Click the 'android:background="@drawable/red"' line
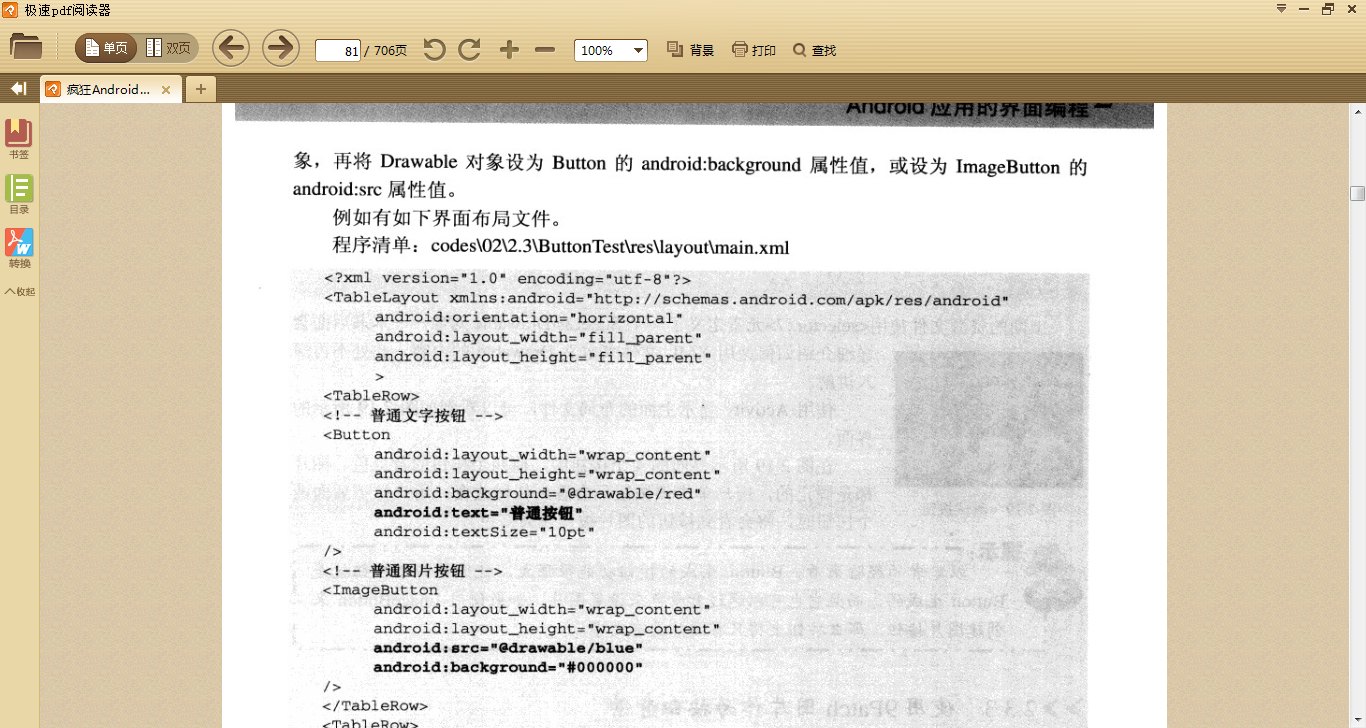The image size is (1366, 728). [x=538, y=493]
